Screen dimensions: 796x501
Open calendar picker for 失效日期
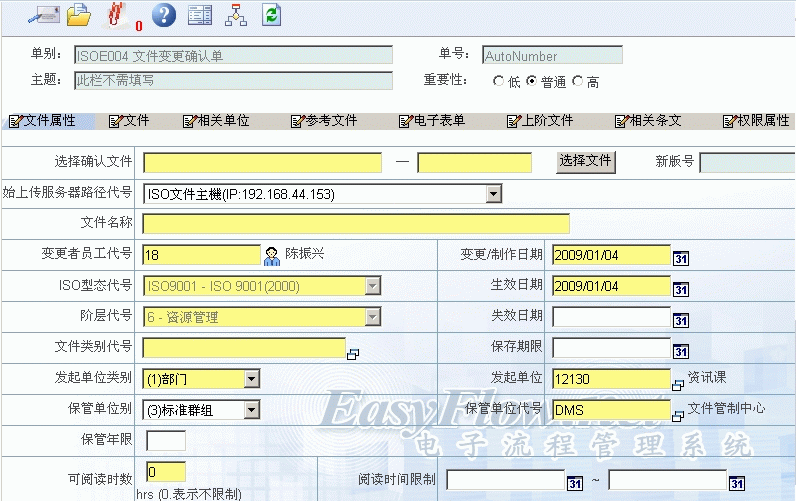(681, 320)
